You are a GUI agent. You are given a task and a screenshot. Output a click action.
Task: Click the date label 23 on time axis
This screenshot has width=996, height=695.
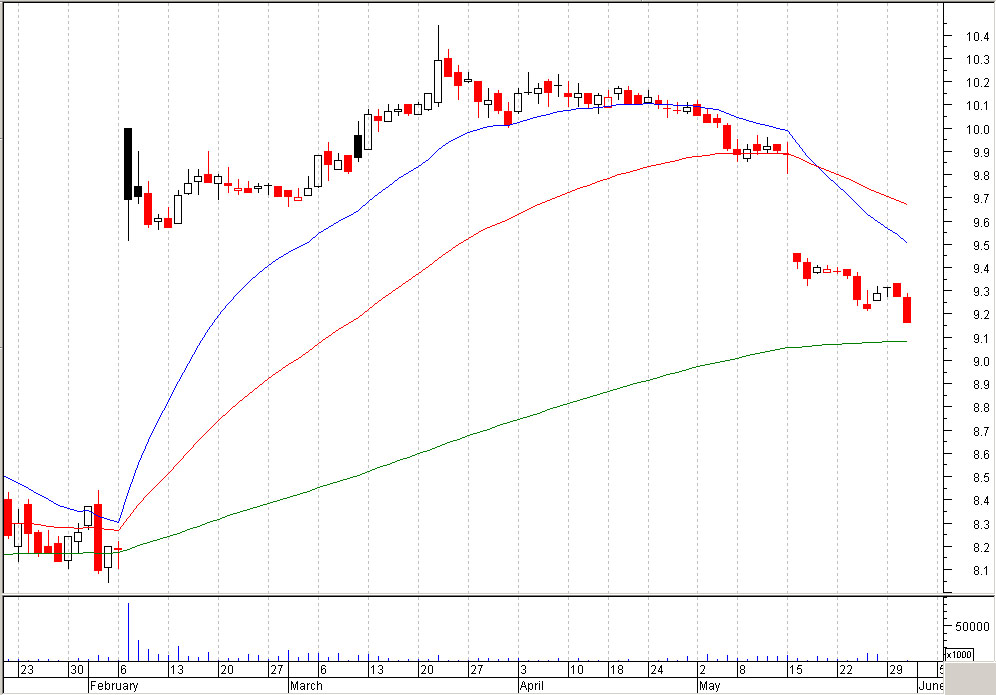click(27, 670)
